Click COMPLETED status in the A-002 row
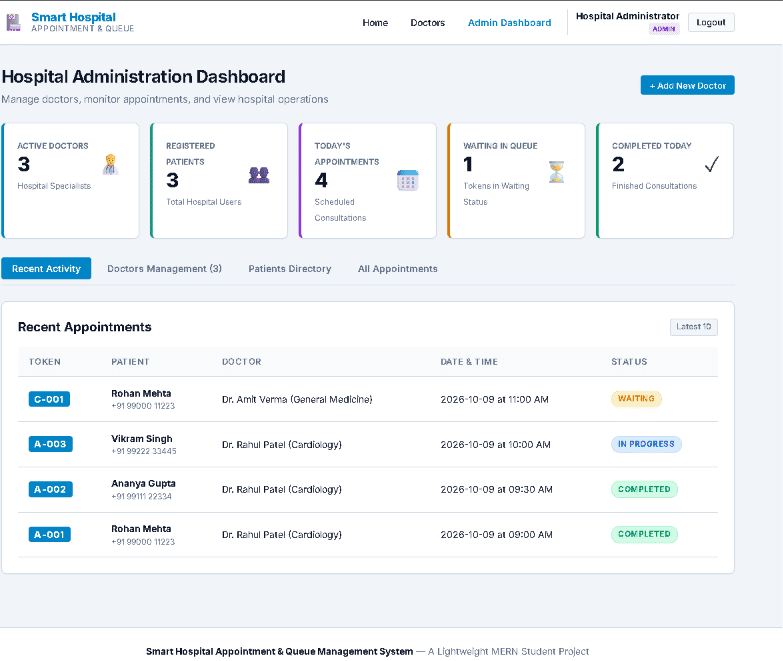Screen dimensions: 783x661 (x=644, y=489)
